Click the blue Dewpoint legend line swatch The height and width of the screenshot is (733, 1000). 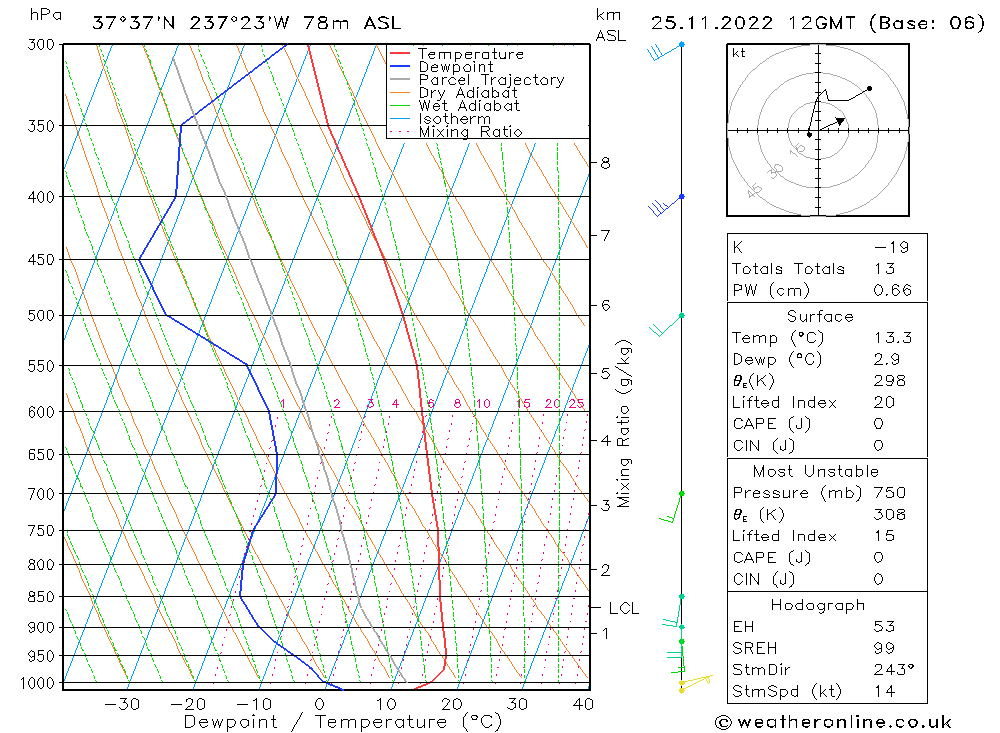399,66
